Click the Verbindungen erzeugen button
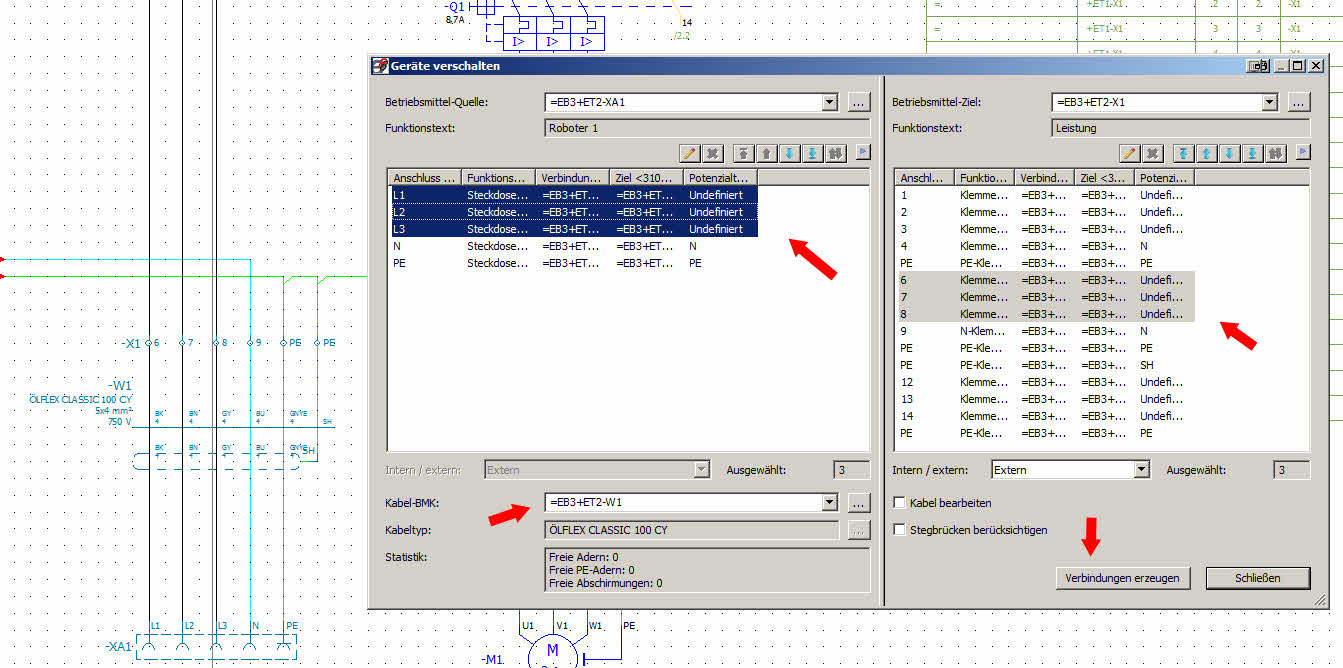This screenshot has height=668, width=1343. click(1122, 578)
